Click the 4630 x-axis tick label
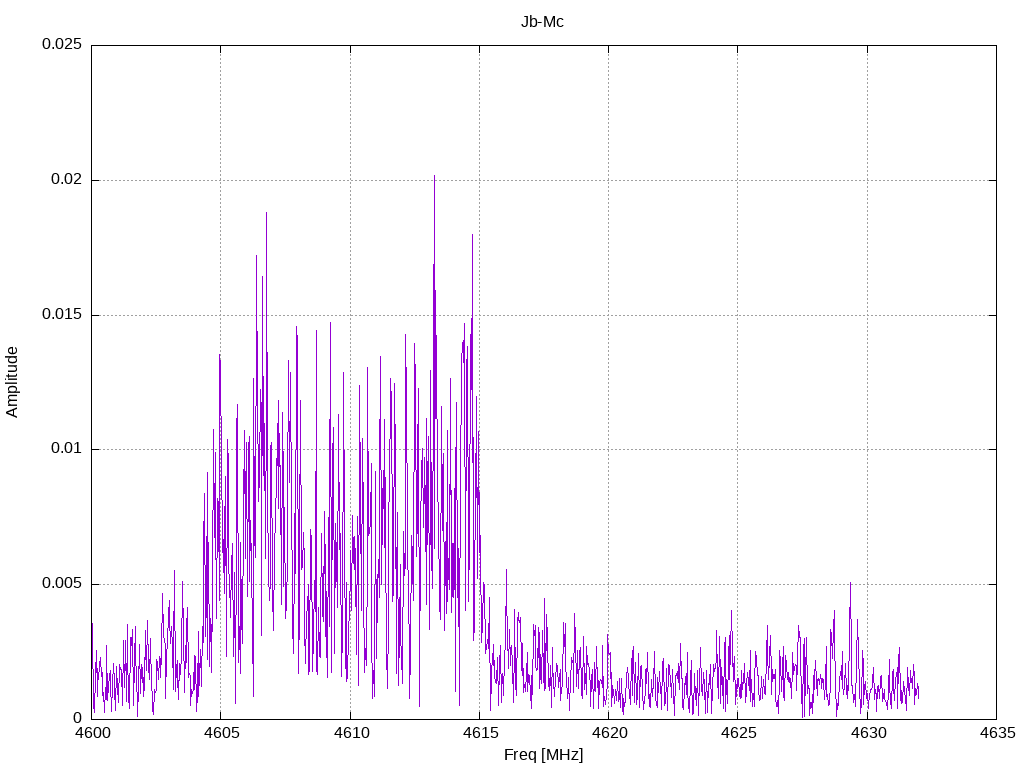The width and height of the screenshot is (1024, 768). tap(867, 733)
